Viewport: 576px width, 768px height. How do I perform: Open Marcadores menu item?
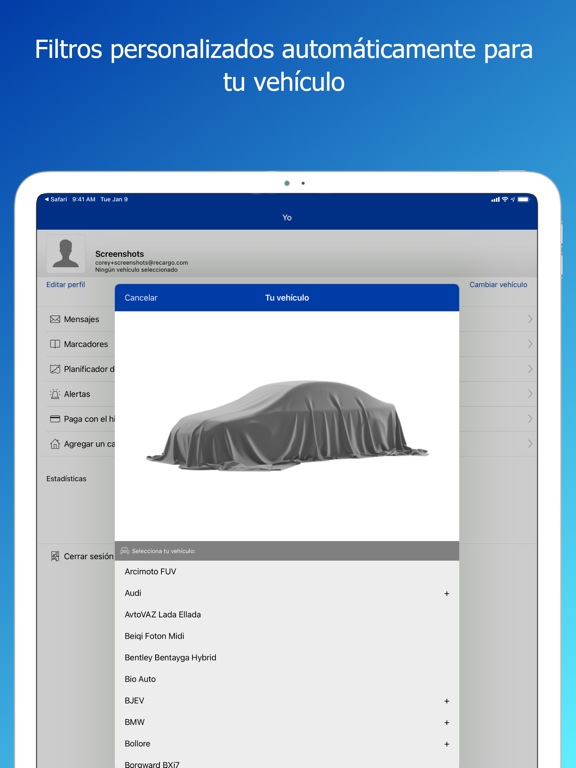point(86,344)
